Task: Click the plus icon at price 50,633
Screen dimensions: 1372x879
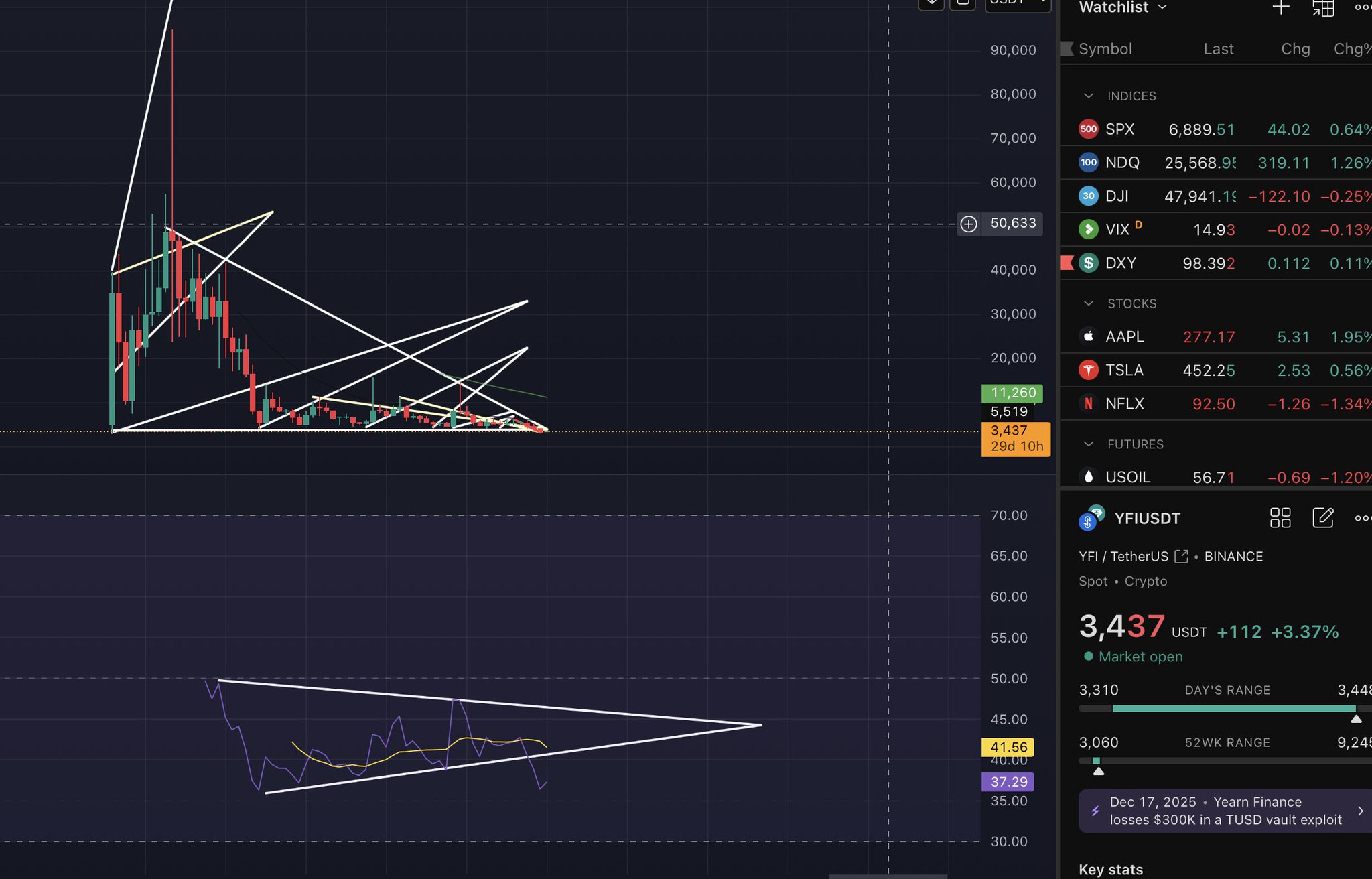Action: (969, 224)
